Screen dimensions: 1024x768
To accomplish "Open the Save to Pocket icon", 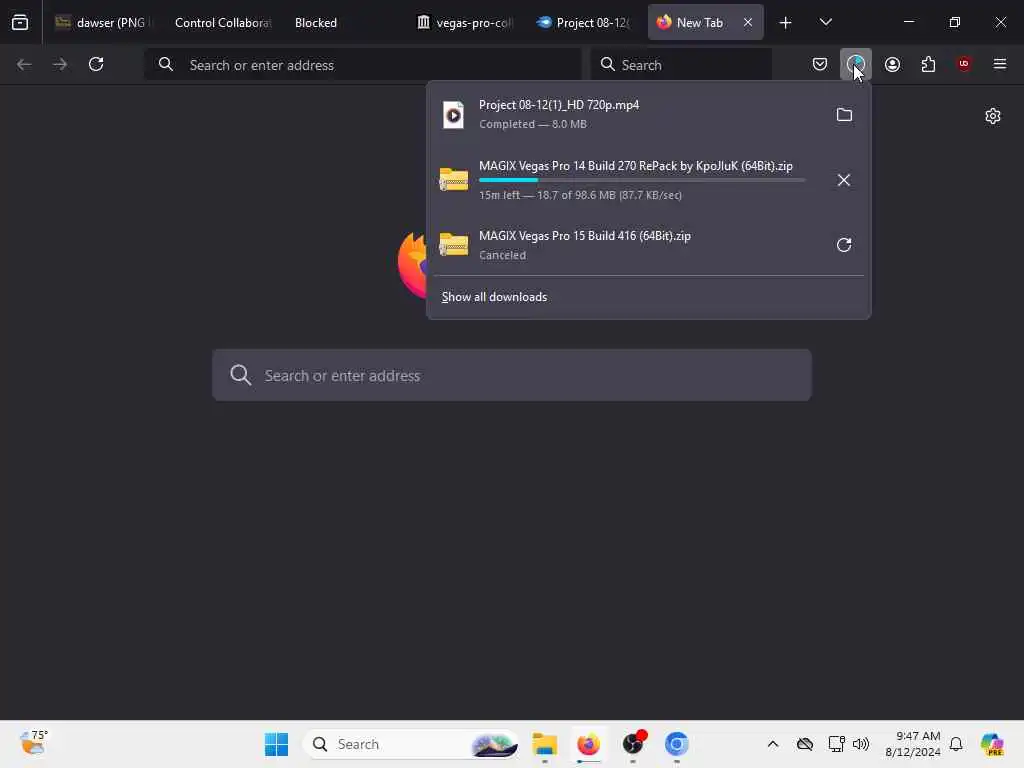I will (x=820, y=64).
